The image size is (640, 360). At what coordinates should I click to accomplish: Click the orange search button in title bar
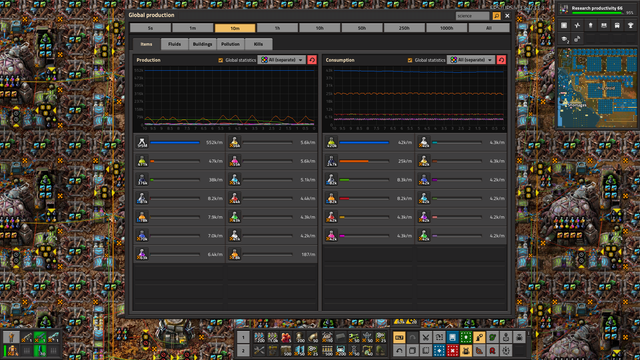[x=496, y=16]
